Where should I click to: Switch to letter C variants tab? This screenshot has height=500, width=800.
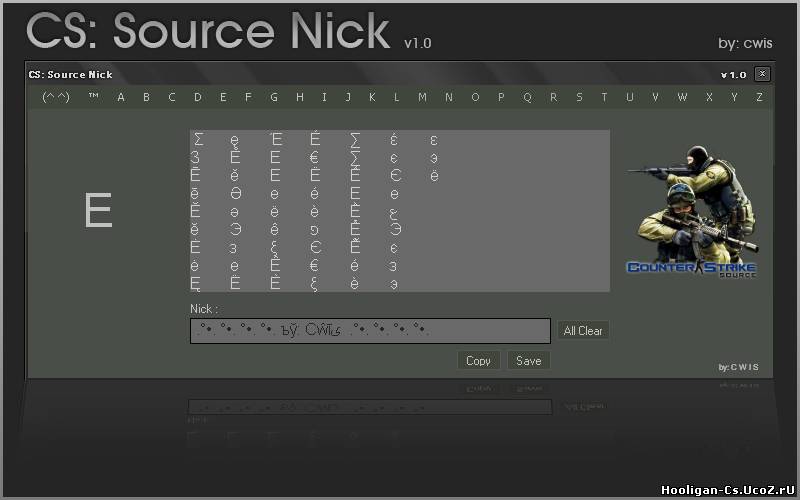tap(172, 97)
